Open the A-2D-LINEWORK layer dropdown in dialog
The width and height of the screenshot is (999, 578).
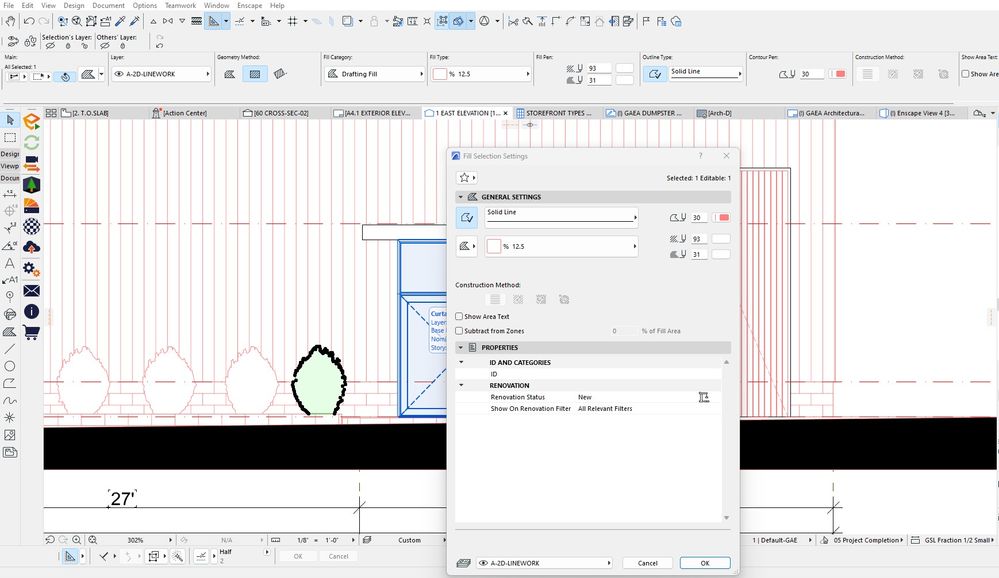pyautogui.click(x=545, y=563)
